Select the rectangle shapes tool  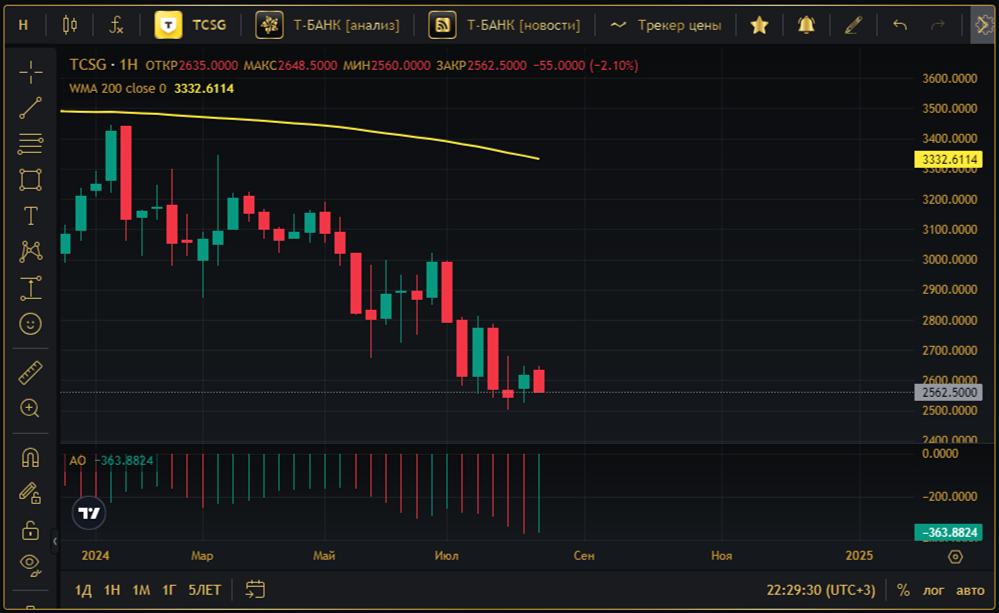[31, 180]
